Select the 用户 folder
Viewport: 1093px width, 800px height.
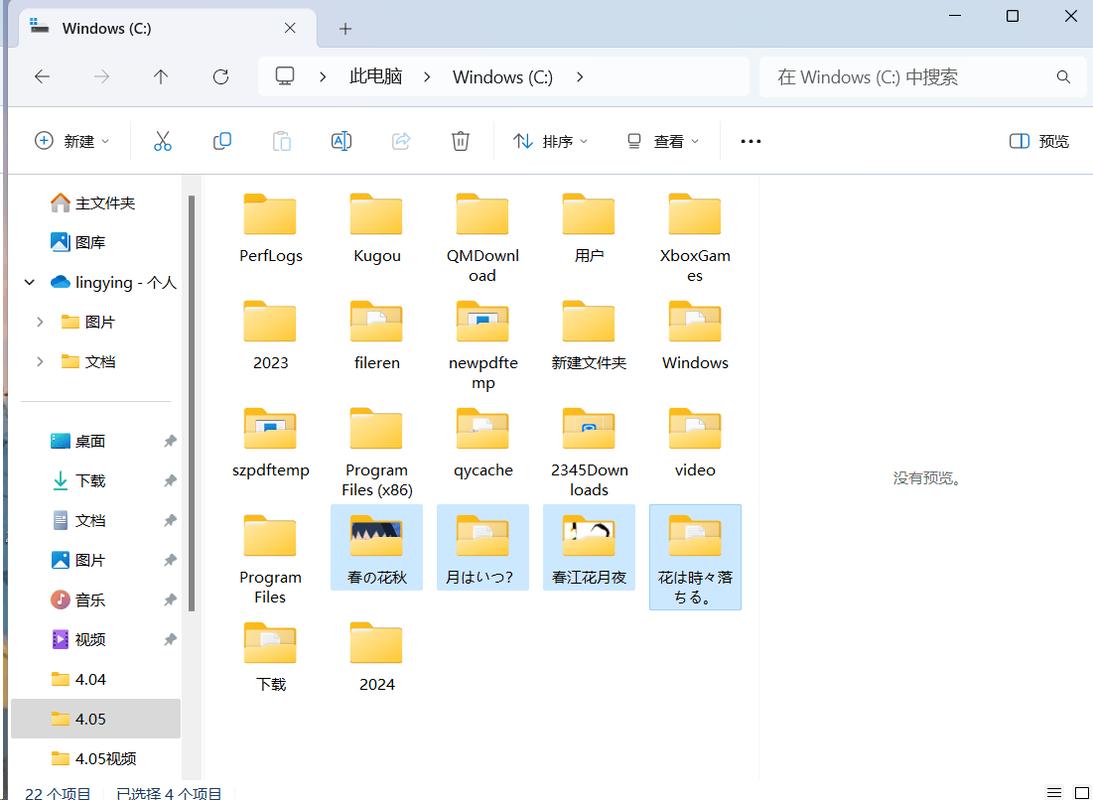(x=589, y=229)
